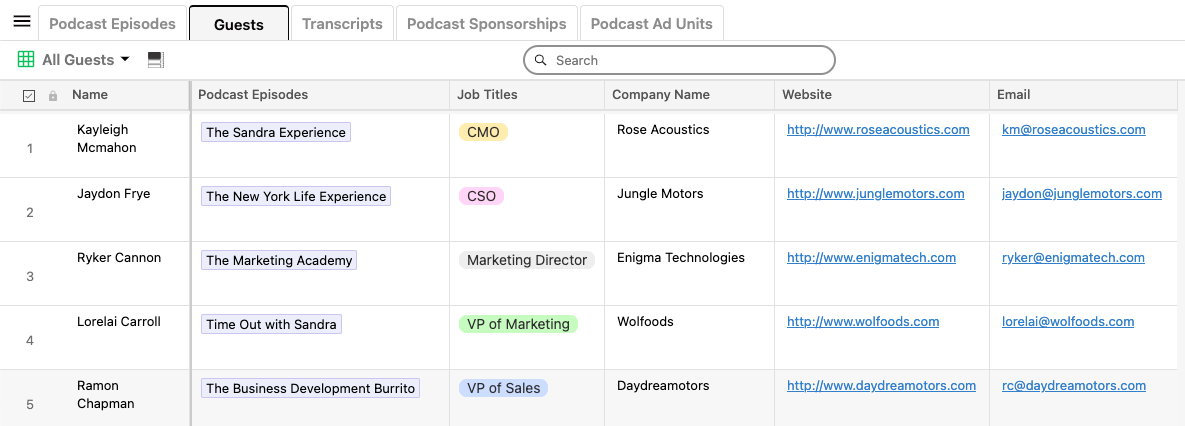The image size is (1185, 426).
Task: Open the hamburger menu
Action: tap(21, 21)
